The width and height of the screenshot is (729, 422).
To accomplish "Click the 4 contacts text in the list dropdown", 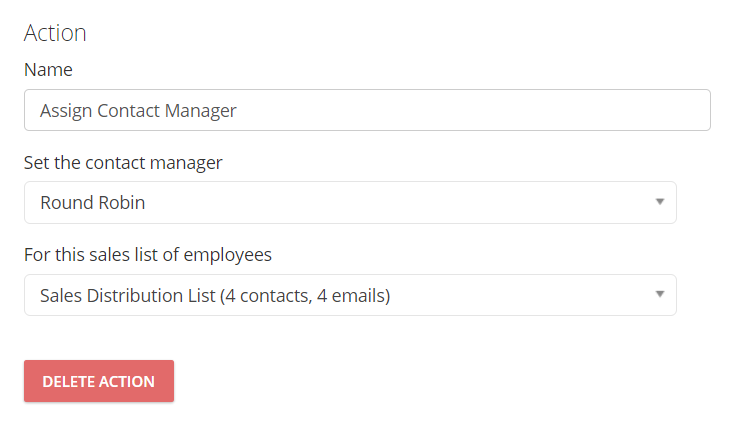I will (268, 296).
